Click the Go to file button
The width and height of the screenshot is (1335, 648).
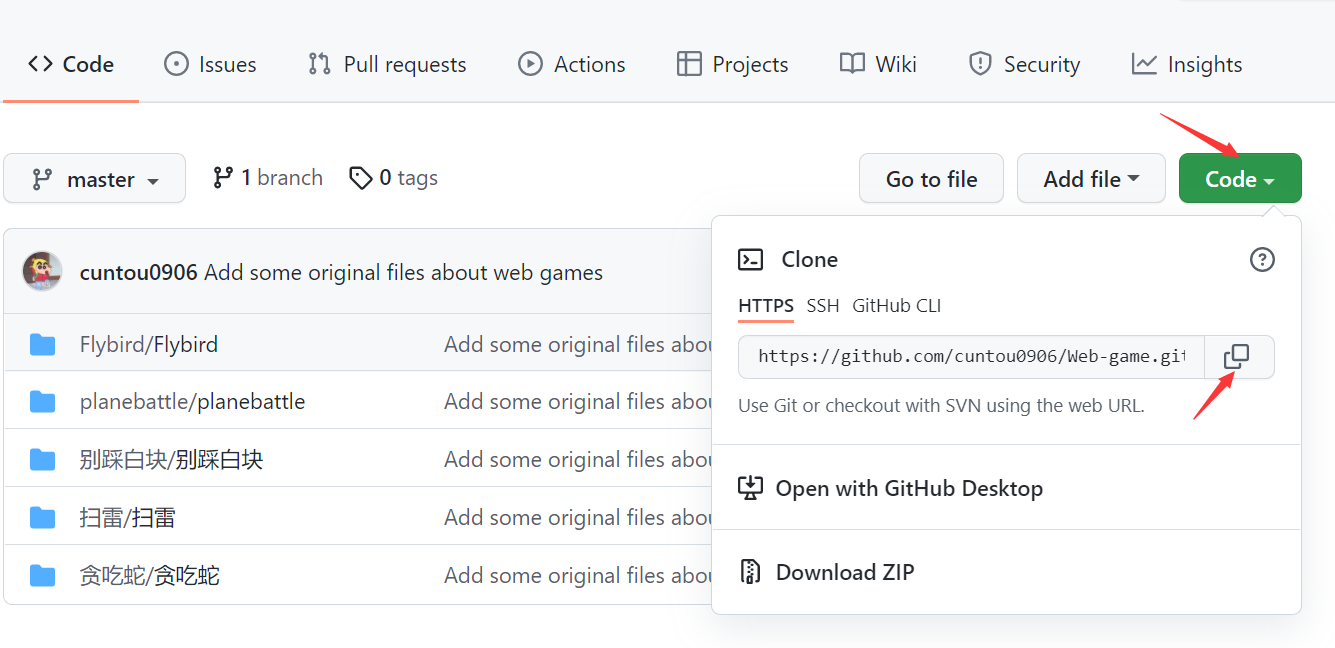[x=931, y=178]
